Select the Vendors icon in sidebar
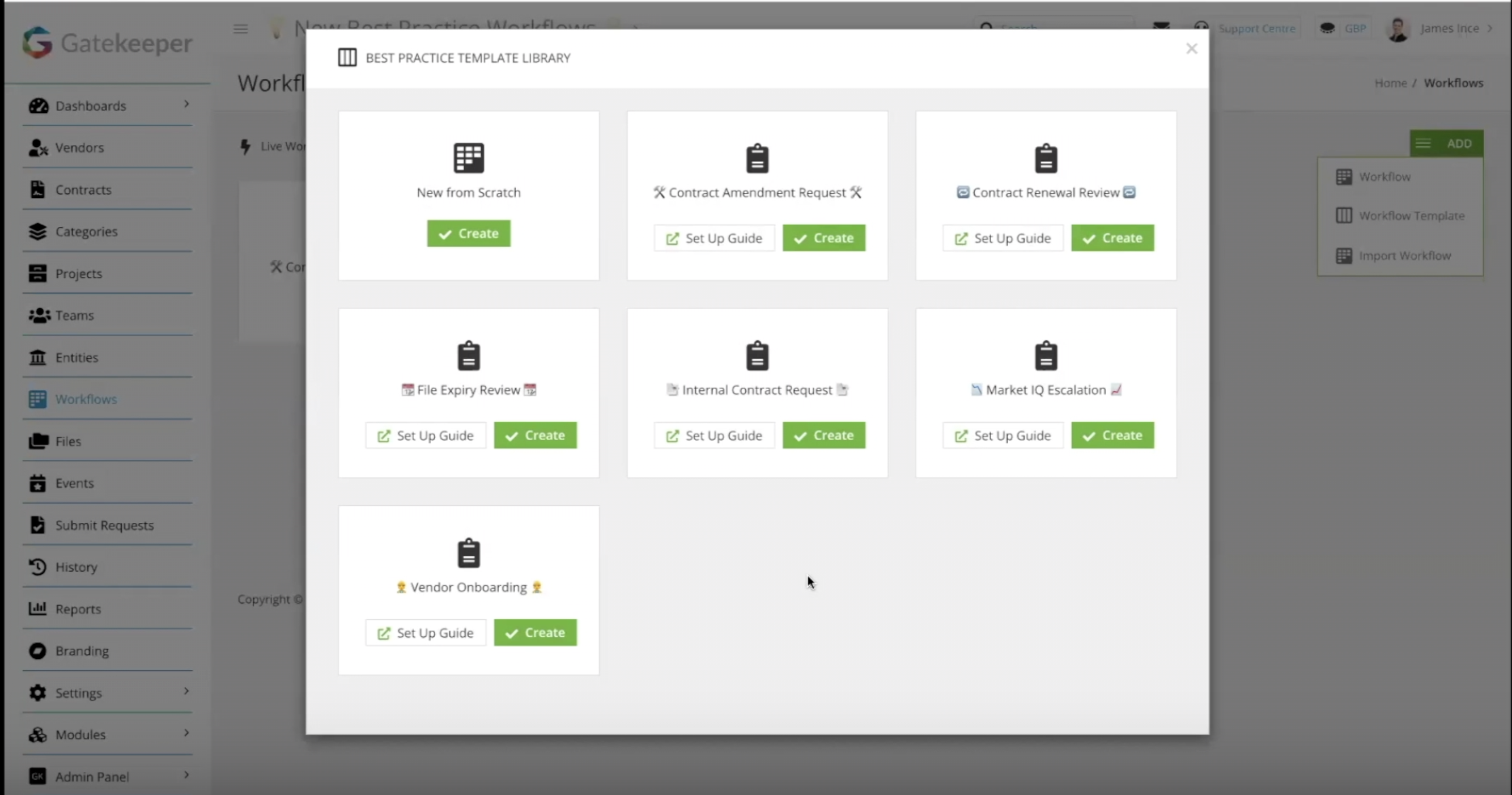1512x795 pixels. point(38,147)
